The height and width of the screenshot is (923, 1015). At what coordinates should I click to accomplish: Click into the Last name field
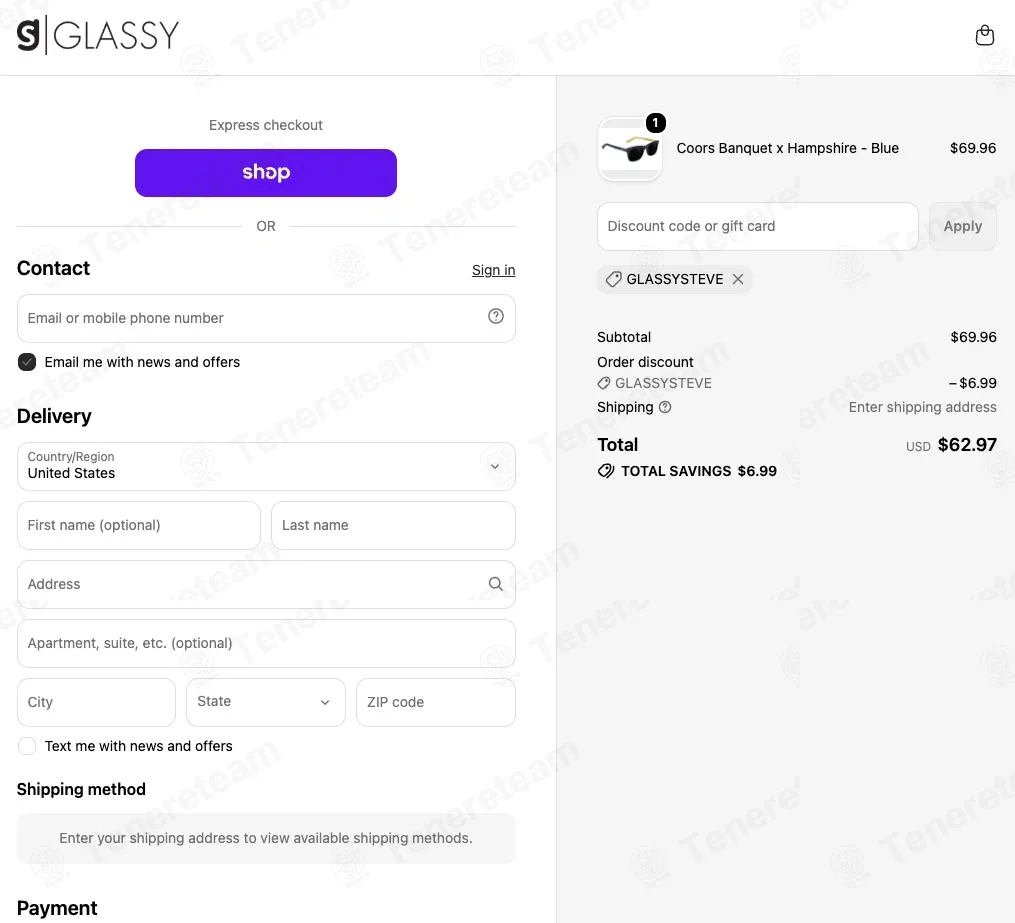393,526
